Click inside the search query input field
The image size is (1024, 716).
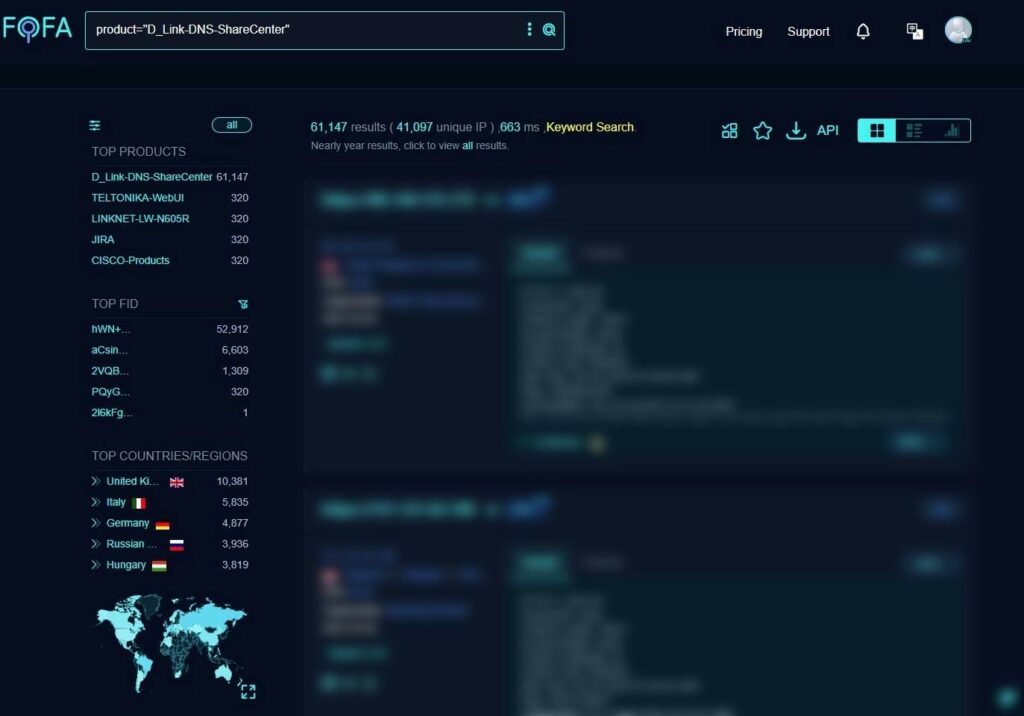pos(300,30)
